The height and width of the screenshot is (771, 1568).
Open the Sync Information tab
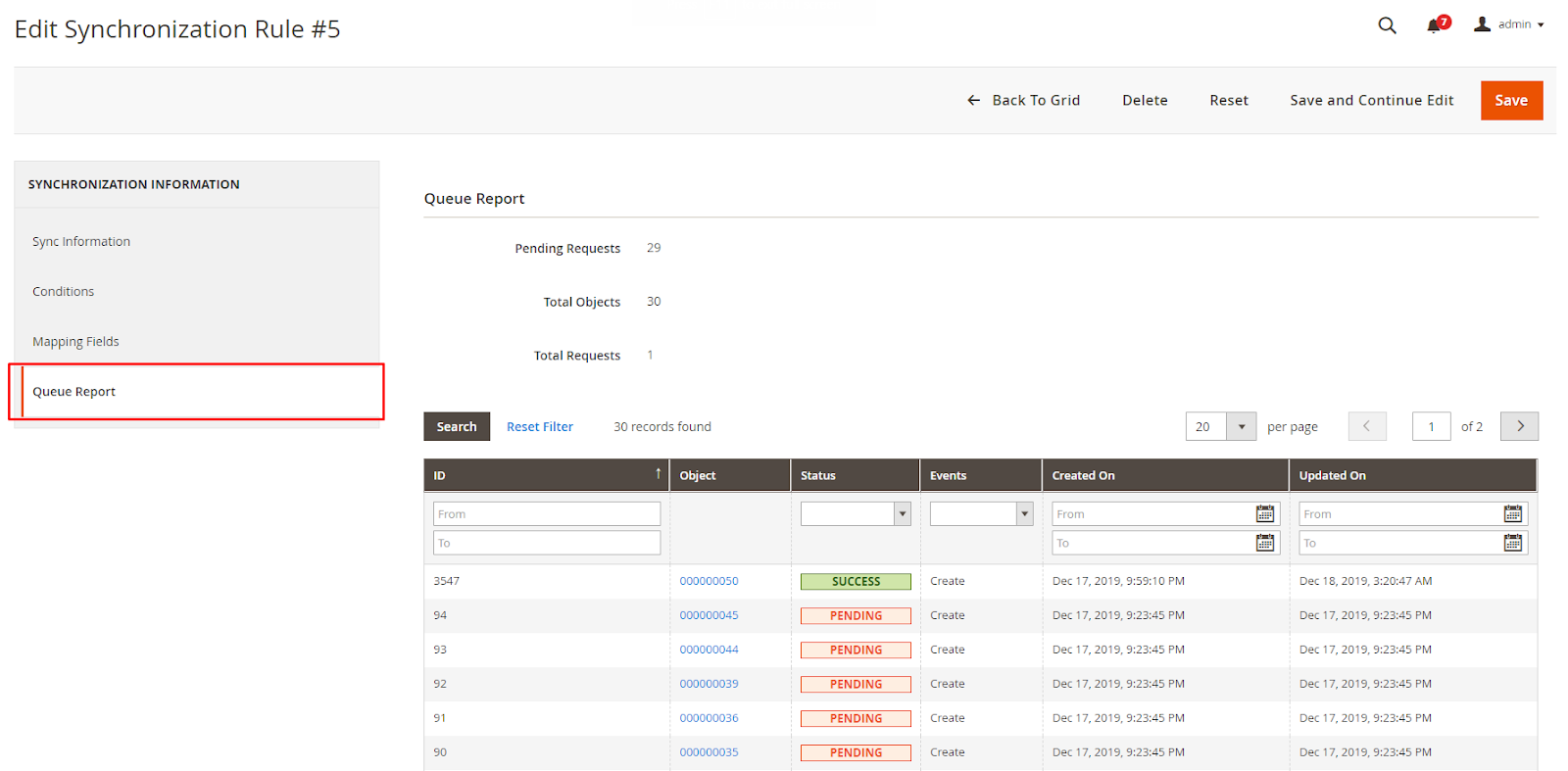(81, 242)
